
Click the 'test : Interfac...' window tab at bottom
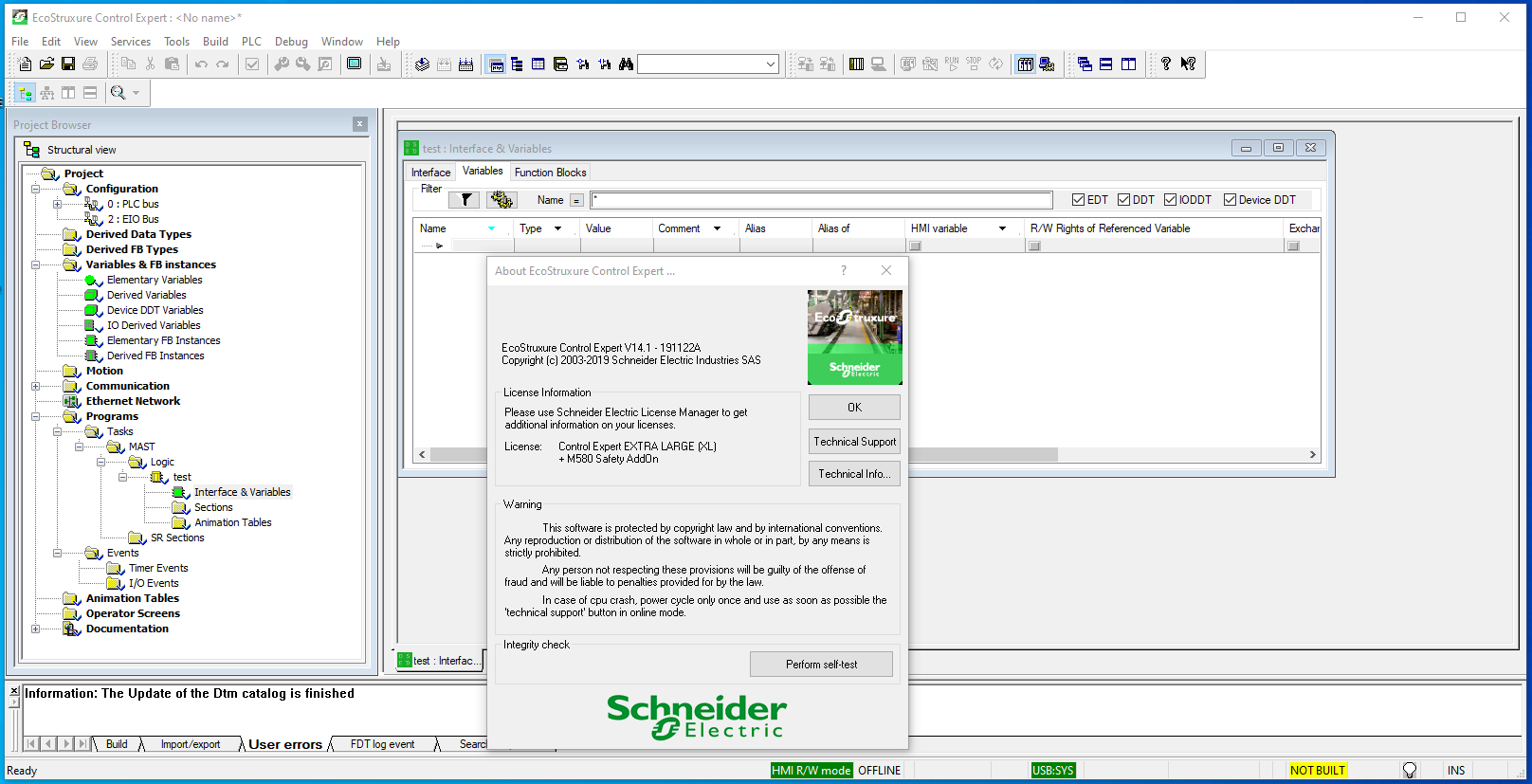point(439,661)
